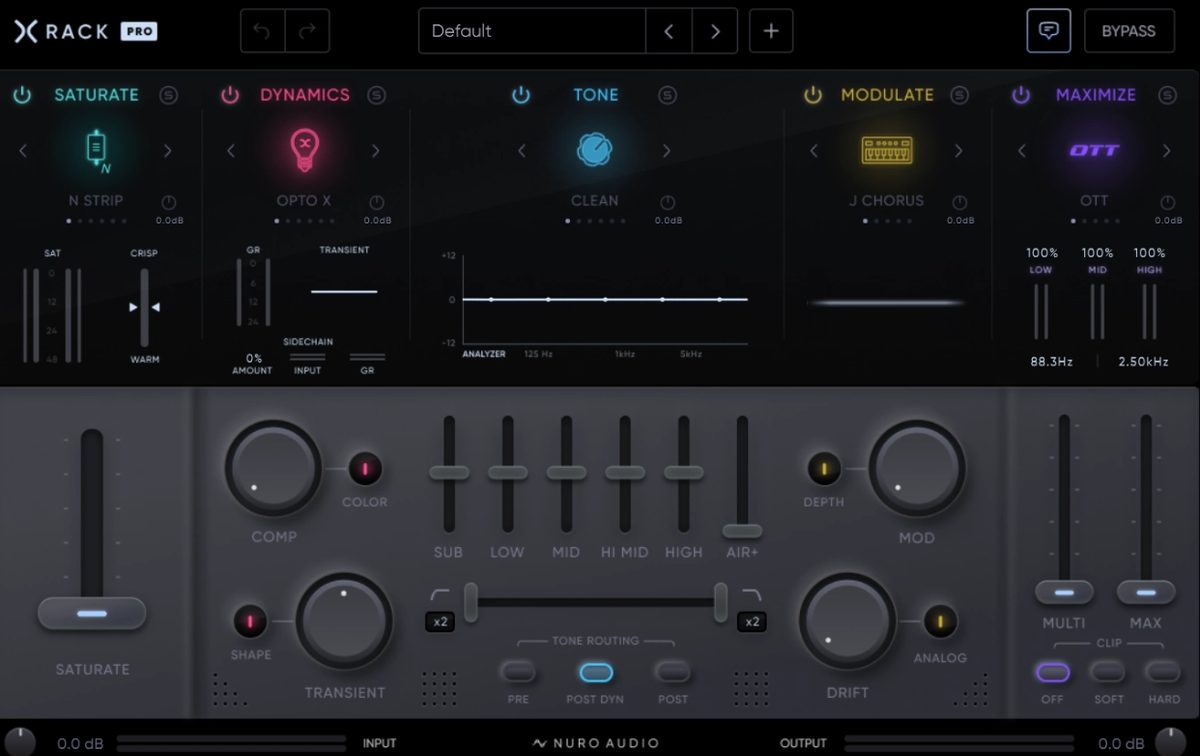Toggle the Shape button beside Transient
Image resolution: width=1200 pixels, height=756 pixels.
(x=250, y=621)
